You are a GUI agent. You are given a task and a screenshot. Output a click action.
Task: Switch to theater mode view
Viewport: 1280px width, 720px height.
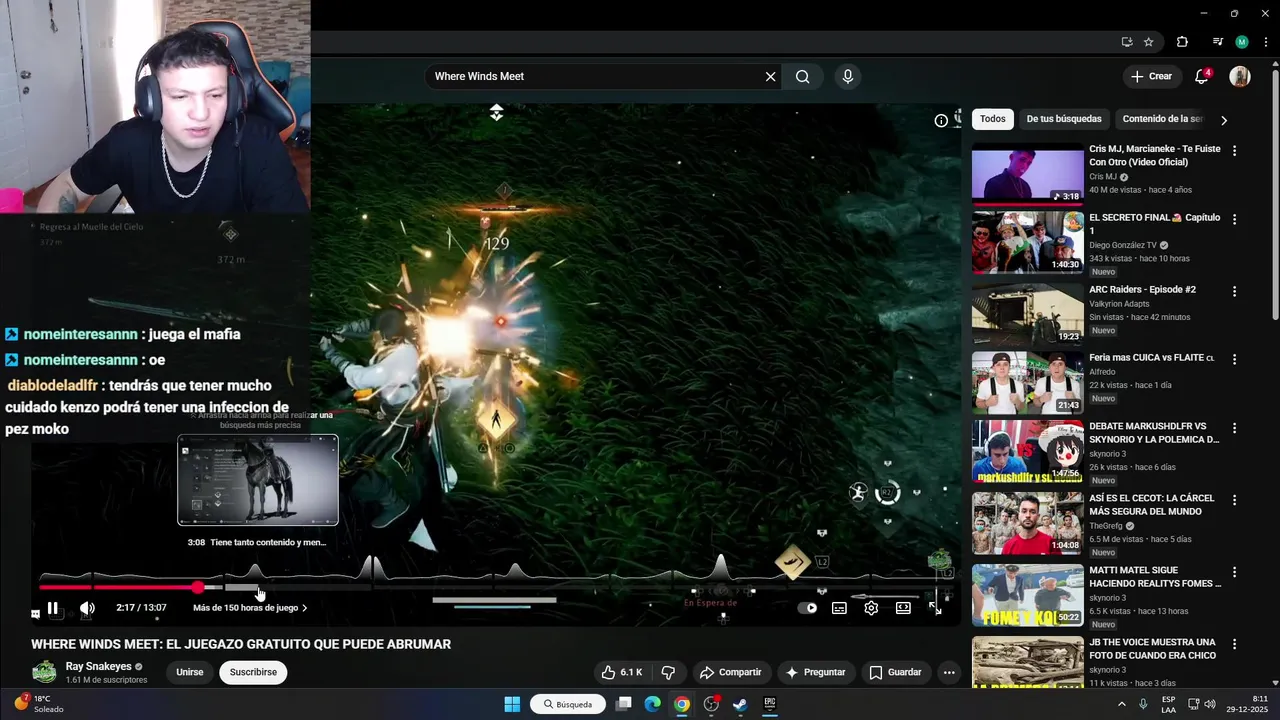(903, 608)
